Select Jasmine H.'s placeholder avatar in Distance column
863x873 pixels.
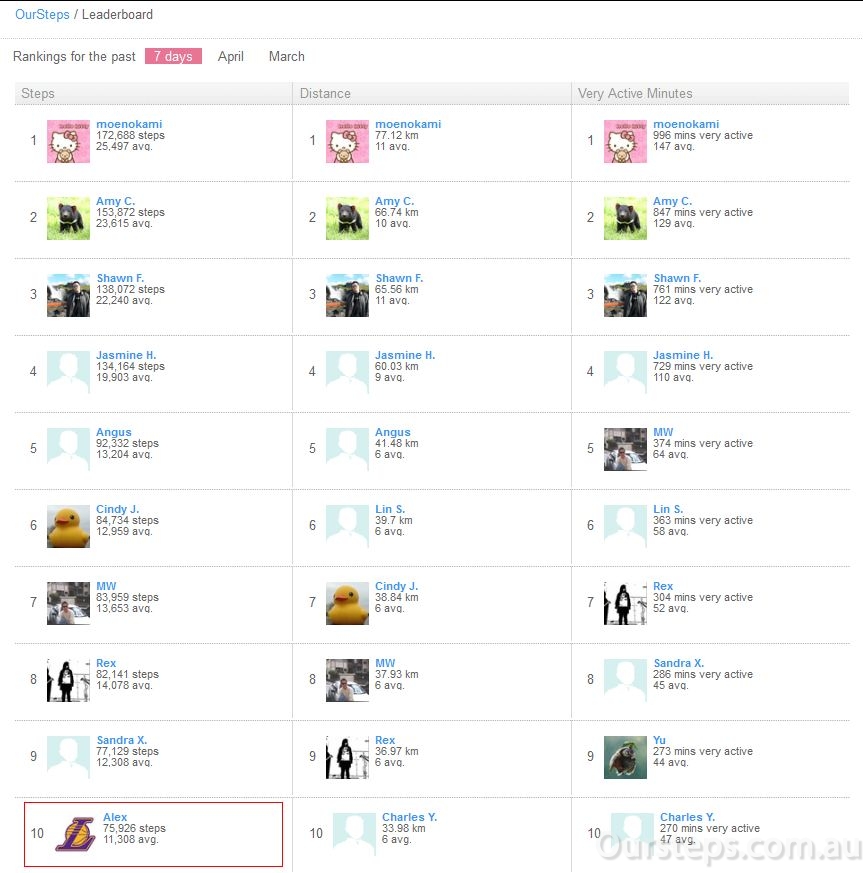347,372
